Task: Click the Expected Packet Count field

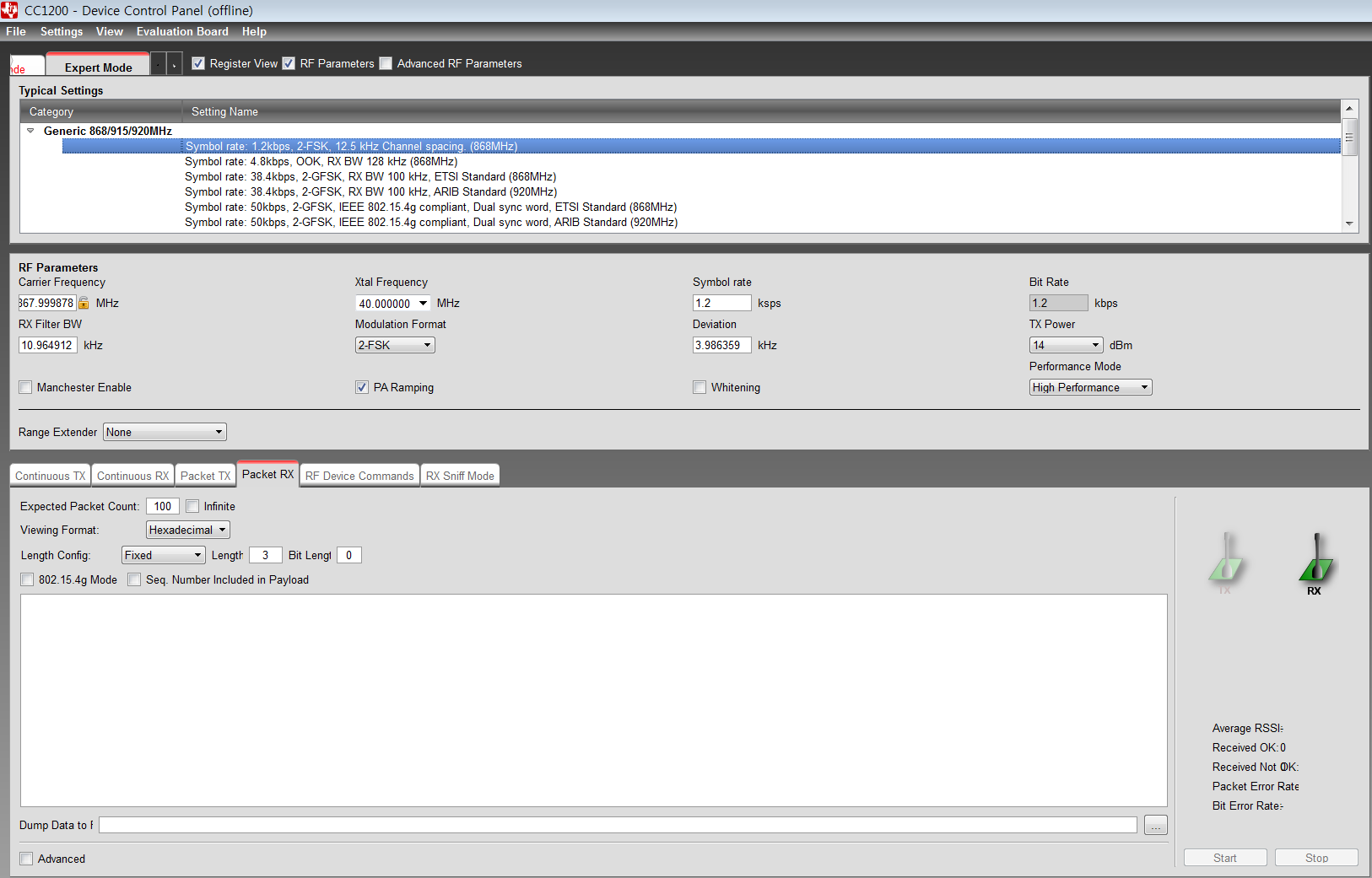Action: pos(163,506)
